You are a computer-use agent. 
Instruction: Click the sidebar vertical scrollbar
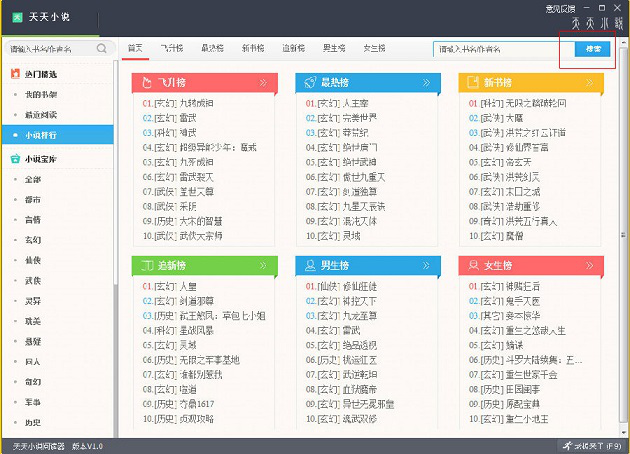(x=116, y=173)
